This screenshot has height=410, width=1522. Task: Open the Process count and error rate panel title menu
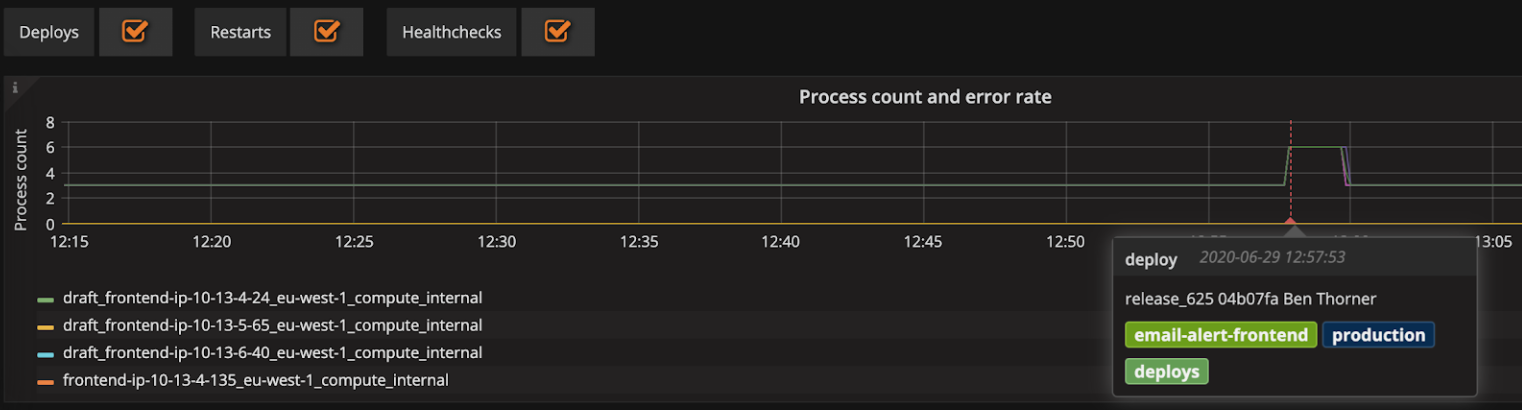coord(925,97)
